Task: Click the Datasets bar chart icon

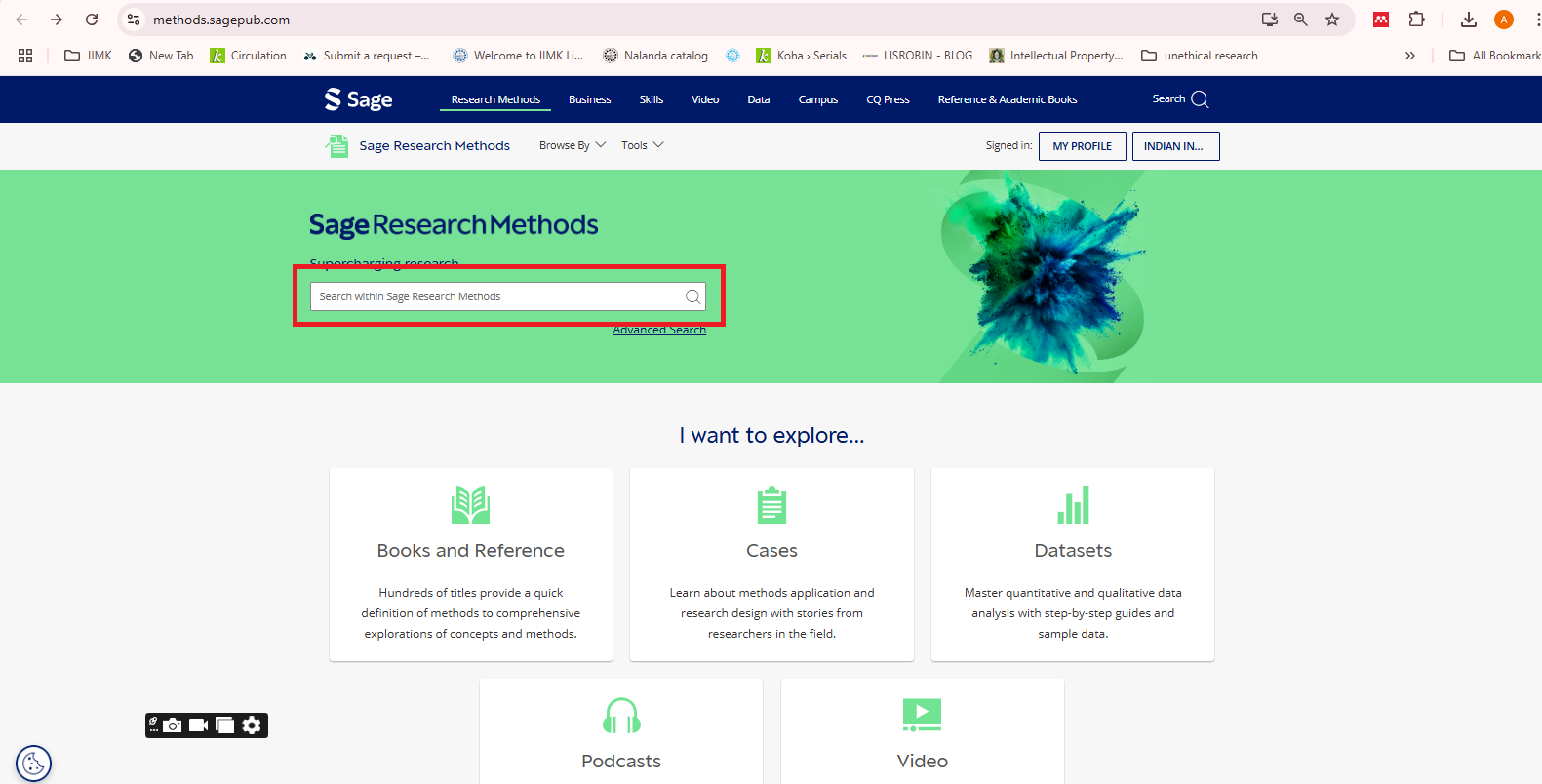Action: pyautogui.click(x=1073, y=505)
